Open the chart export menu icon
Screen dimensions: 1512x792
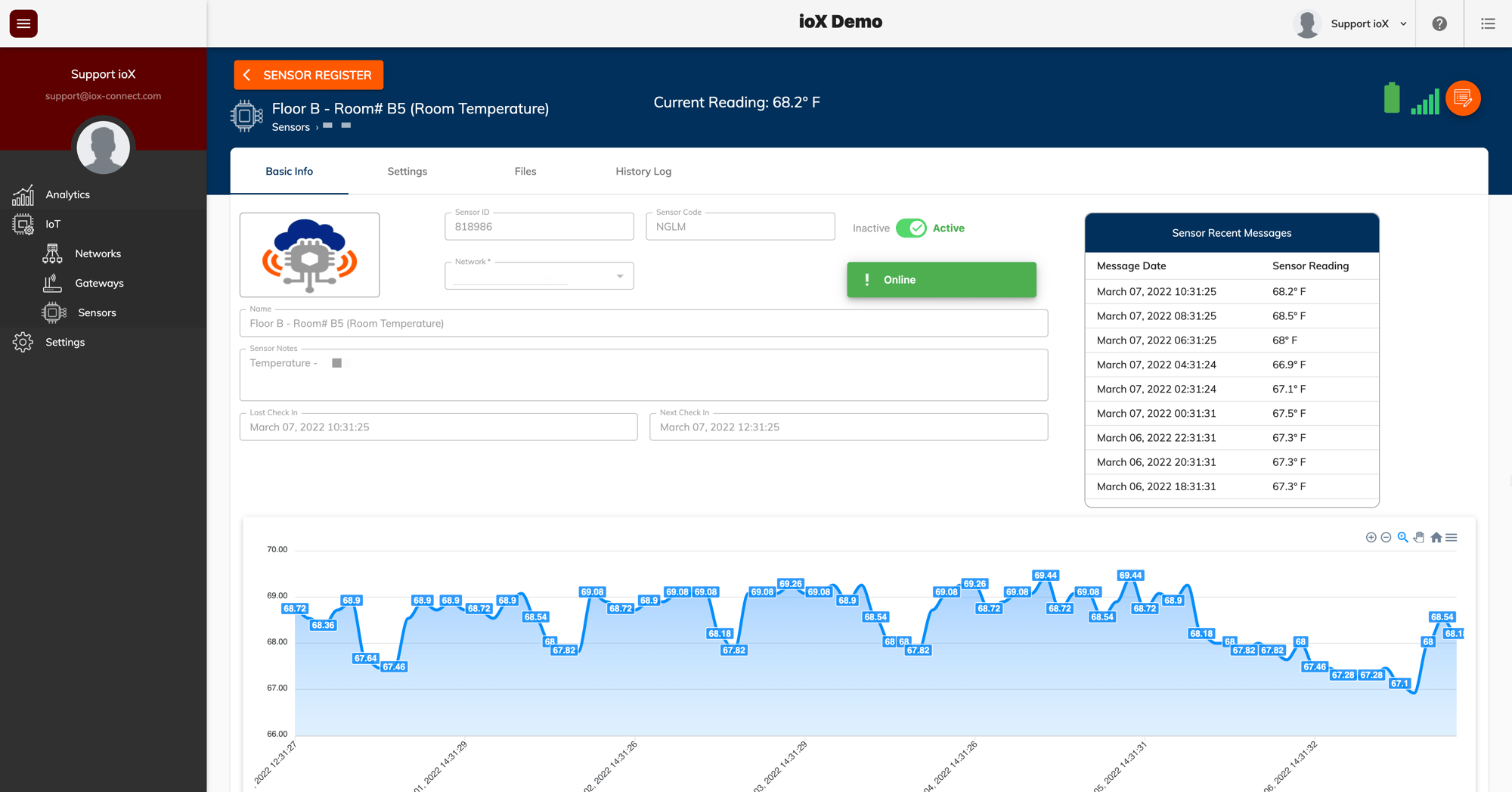(x=1452, y=537)
